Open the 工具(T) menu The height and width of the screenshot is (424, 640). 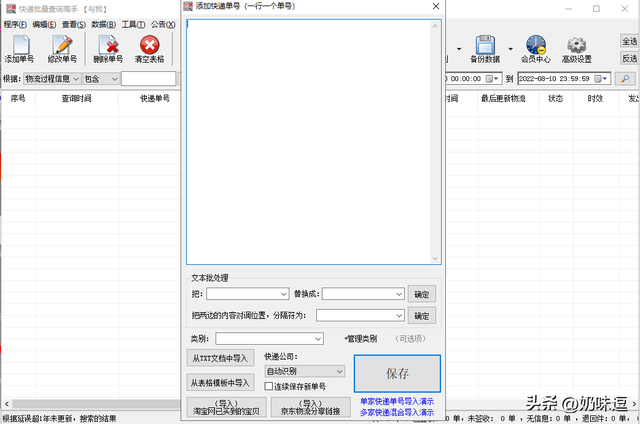[x=133, y=24]
